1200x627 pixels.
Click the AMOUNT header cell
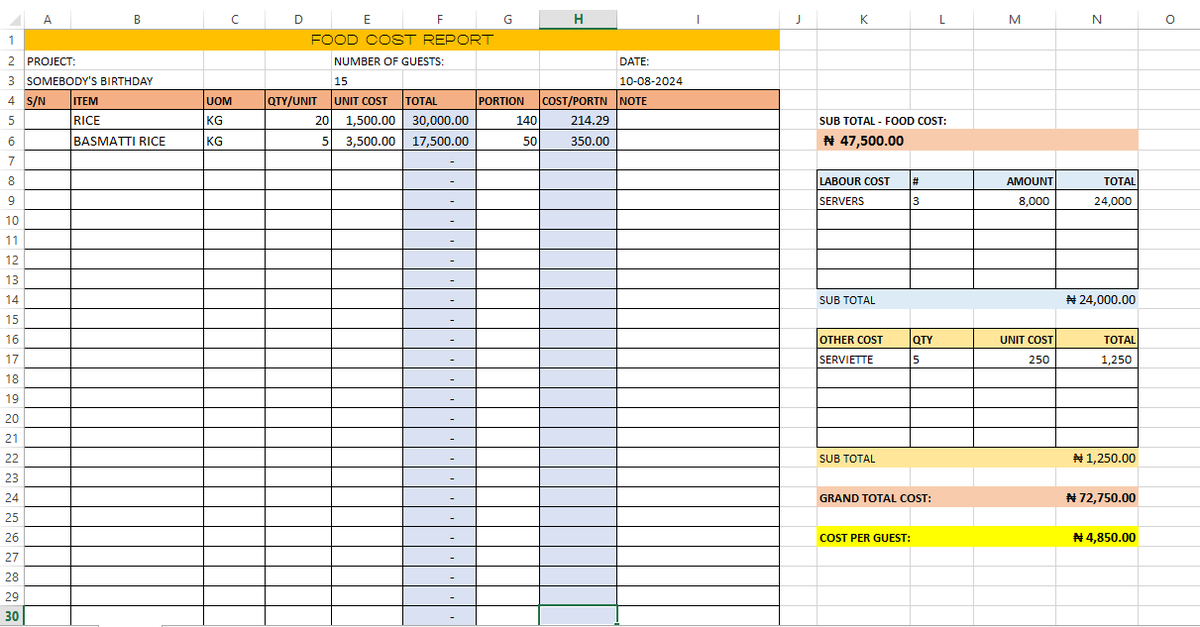pyautogui.click(x=1014, y=180)
